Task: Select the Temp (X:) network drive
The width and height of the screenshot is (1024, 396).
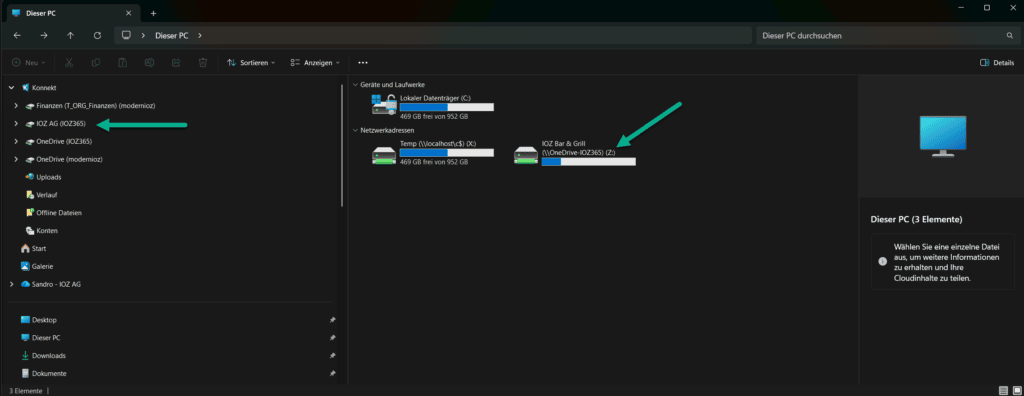Action: [x=432, y=152]
